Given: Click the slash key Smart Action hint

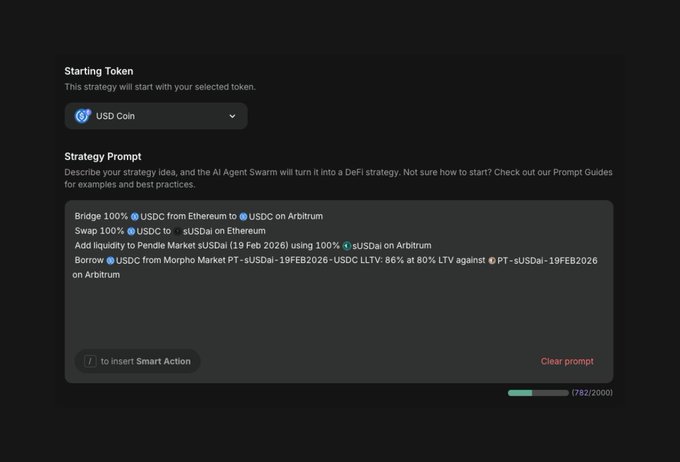Looking at the screenshot, I should [x=137, y=361].
